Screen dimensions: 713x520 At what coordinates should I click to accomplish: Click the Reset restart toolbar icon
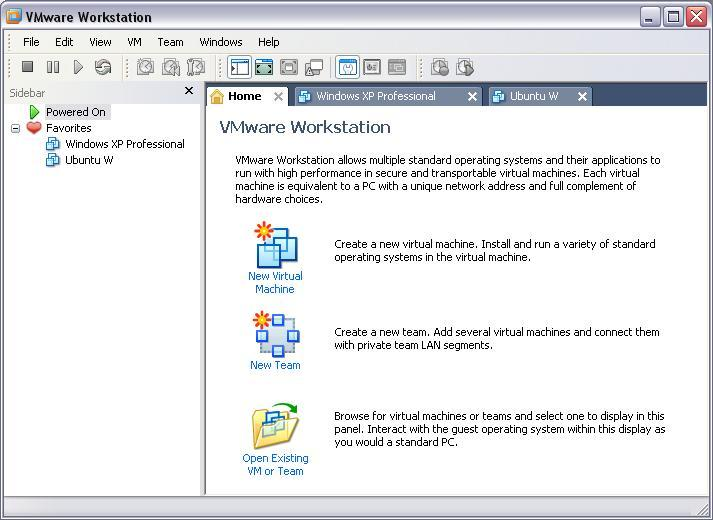[x=103, y=67]
